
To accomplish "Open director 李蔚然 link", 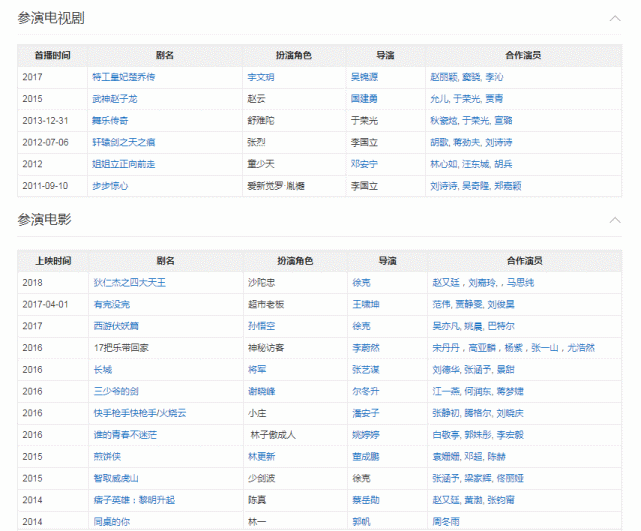I will click(366, 348).
